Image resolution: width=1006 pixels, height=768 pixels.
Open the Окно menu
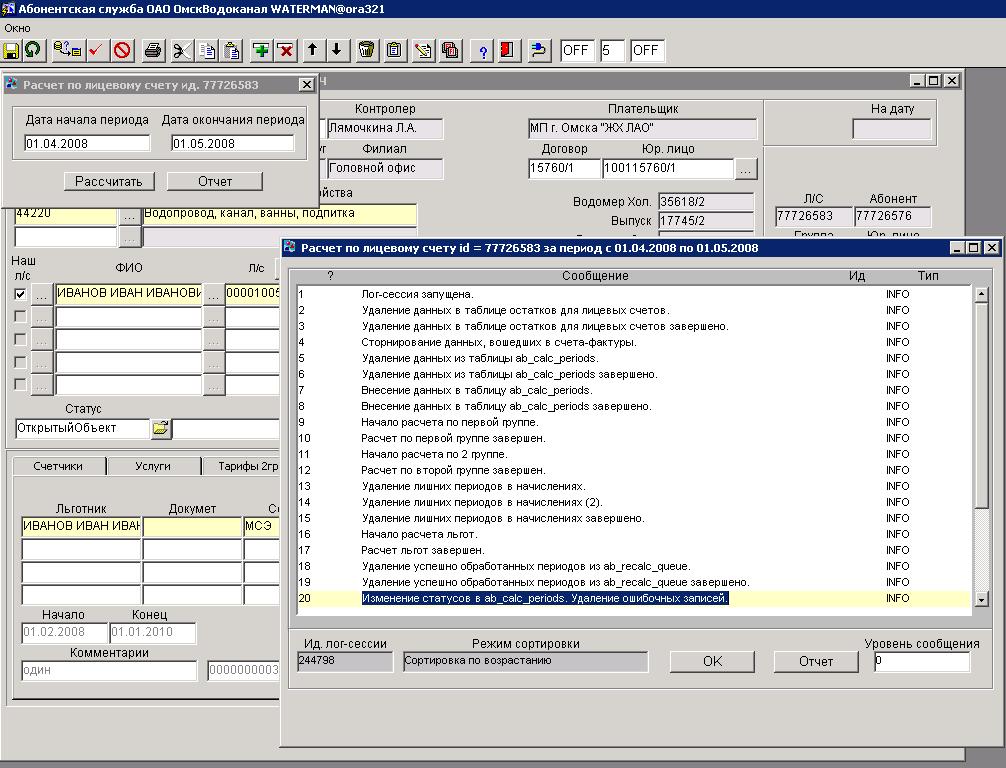[18, 28]
